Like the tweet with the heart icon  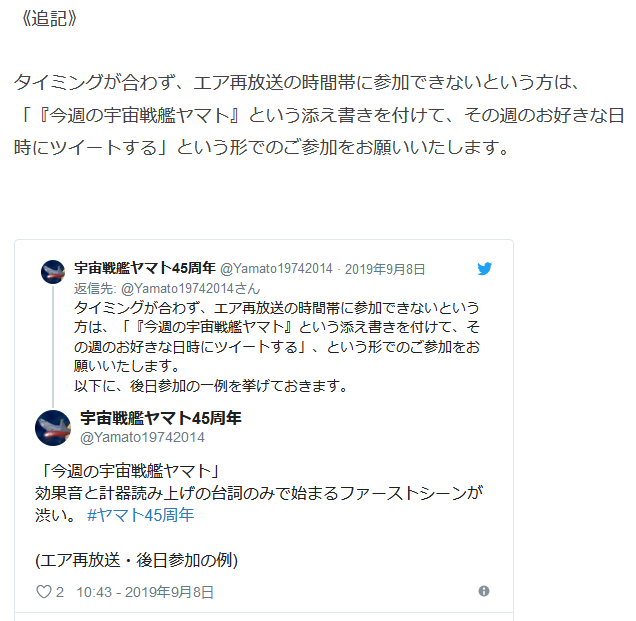44,592
